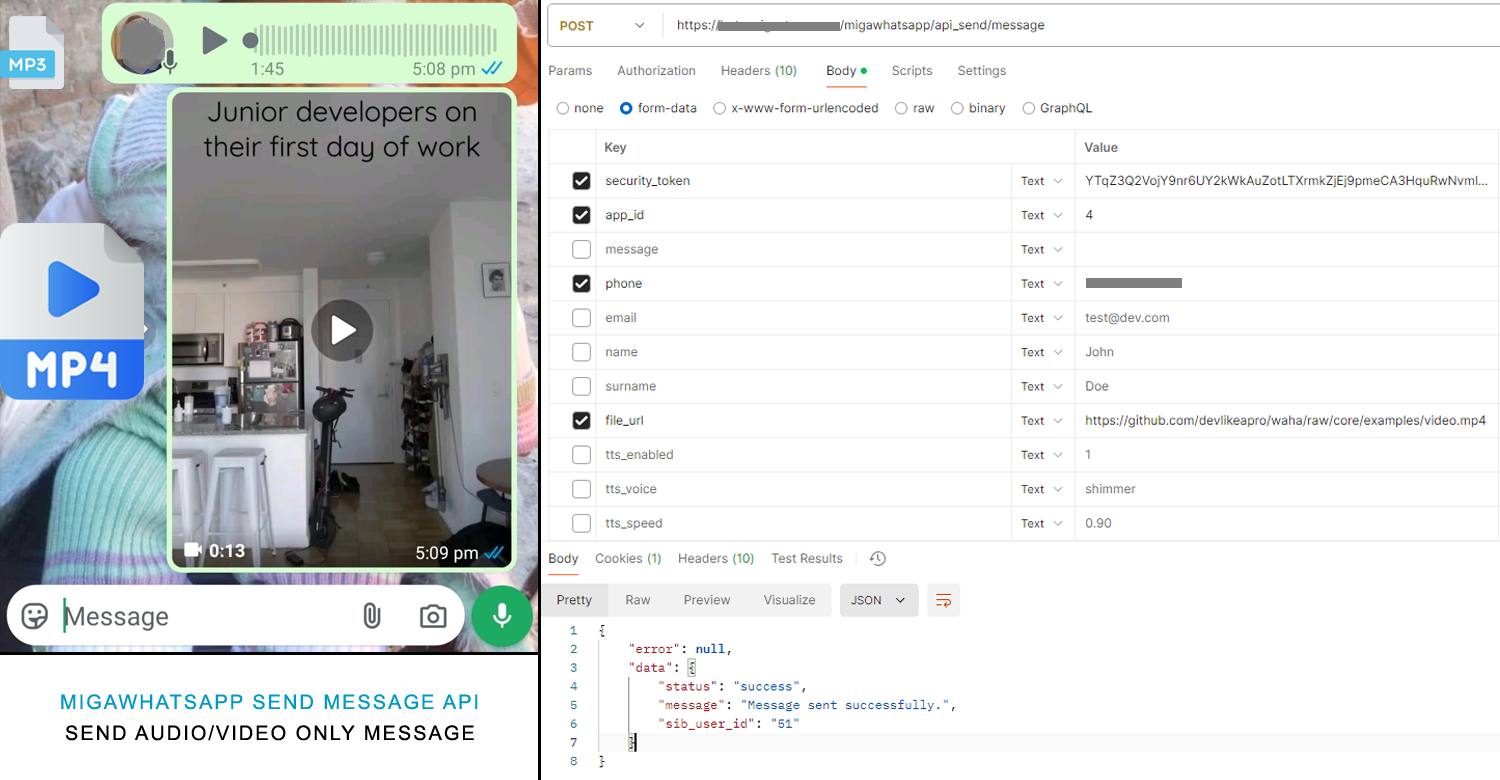Tap the green microphone record button
The image size is (1500, 780).
pyautogui.click(x=502, y=615)
